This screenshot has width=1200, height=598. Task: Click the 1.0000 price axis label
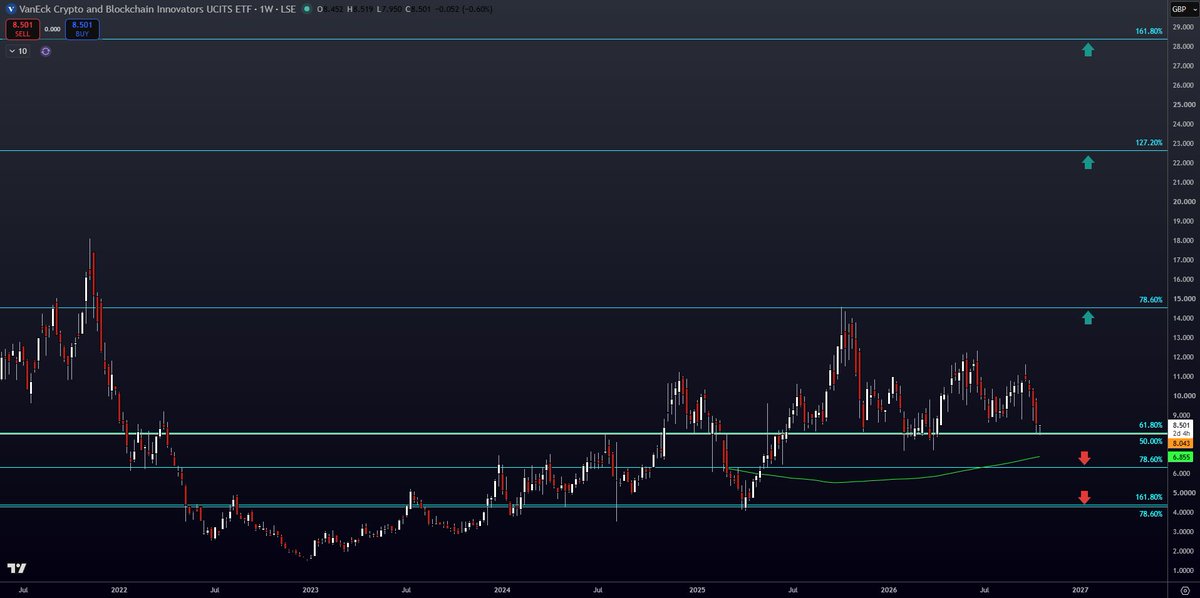point(1181,570)
